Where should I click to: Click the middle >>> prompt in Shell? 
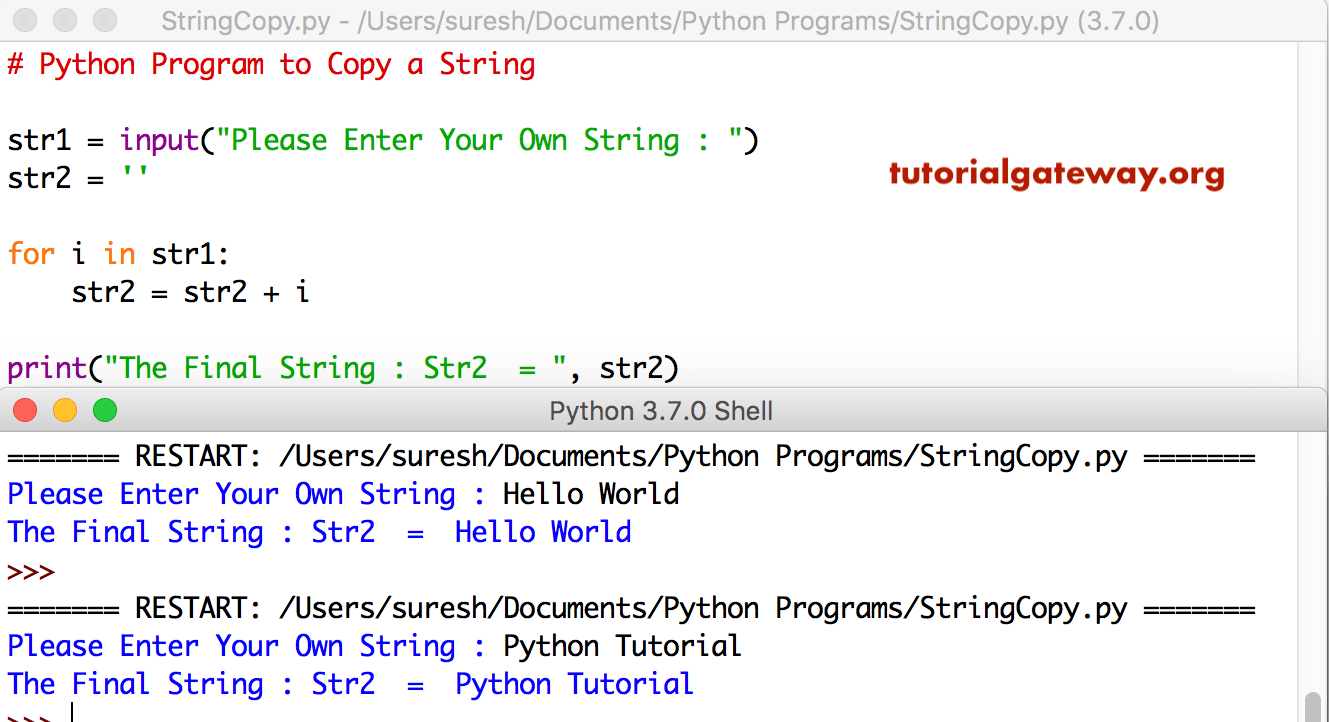pos(28,570)
